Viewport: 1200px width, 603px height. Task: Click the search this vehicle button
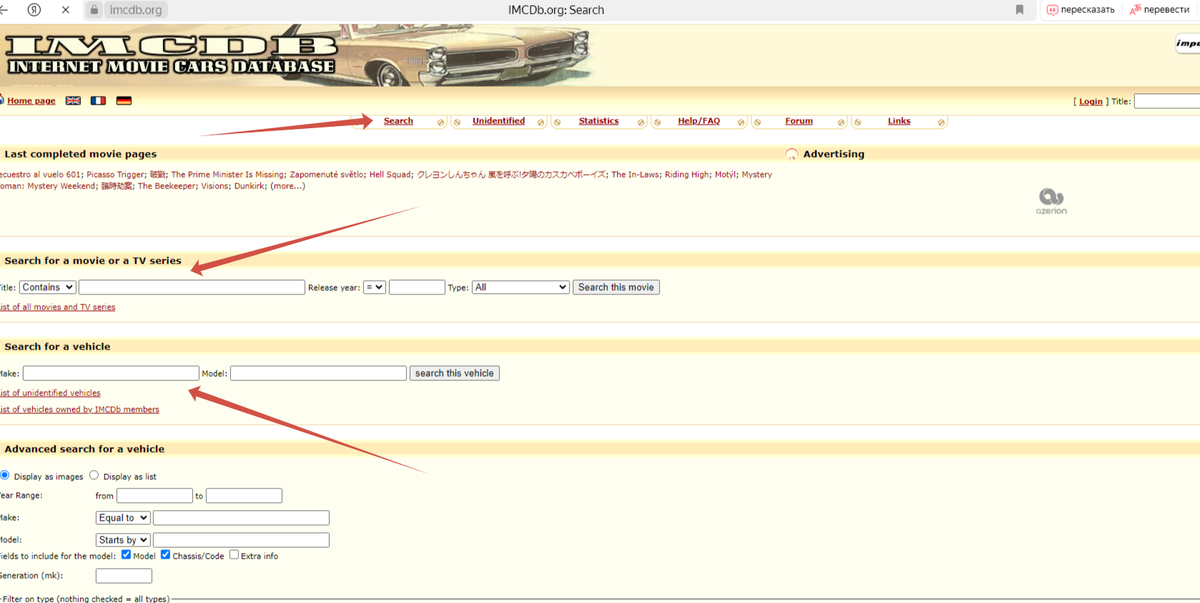pyautogui.click(x=454, y=373)
